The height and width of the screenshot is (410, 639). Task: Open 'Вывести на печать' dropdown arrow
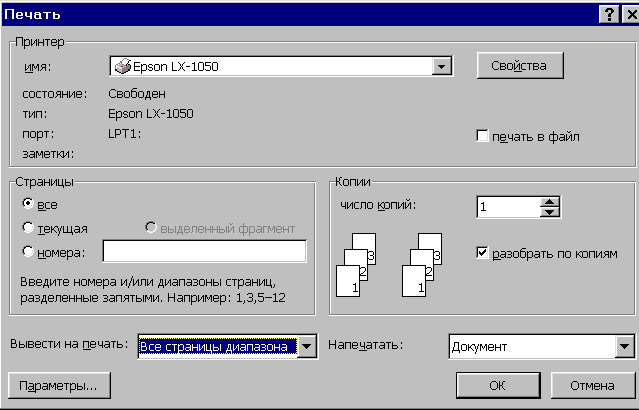[x=307, y=346]
